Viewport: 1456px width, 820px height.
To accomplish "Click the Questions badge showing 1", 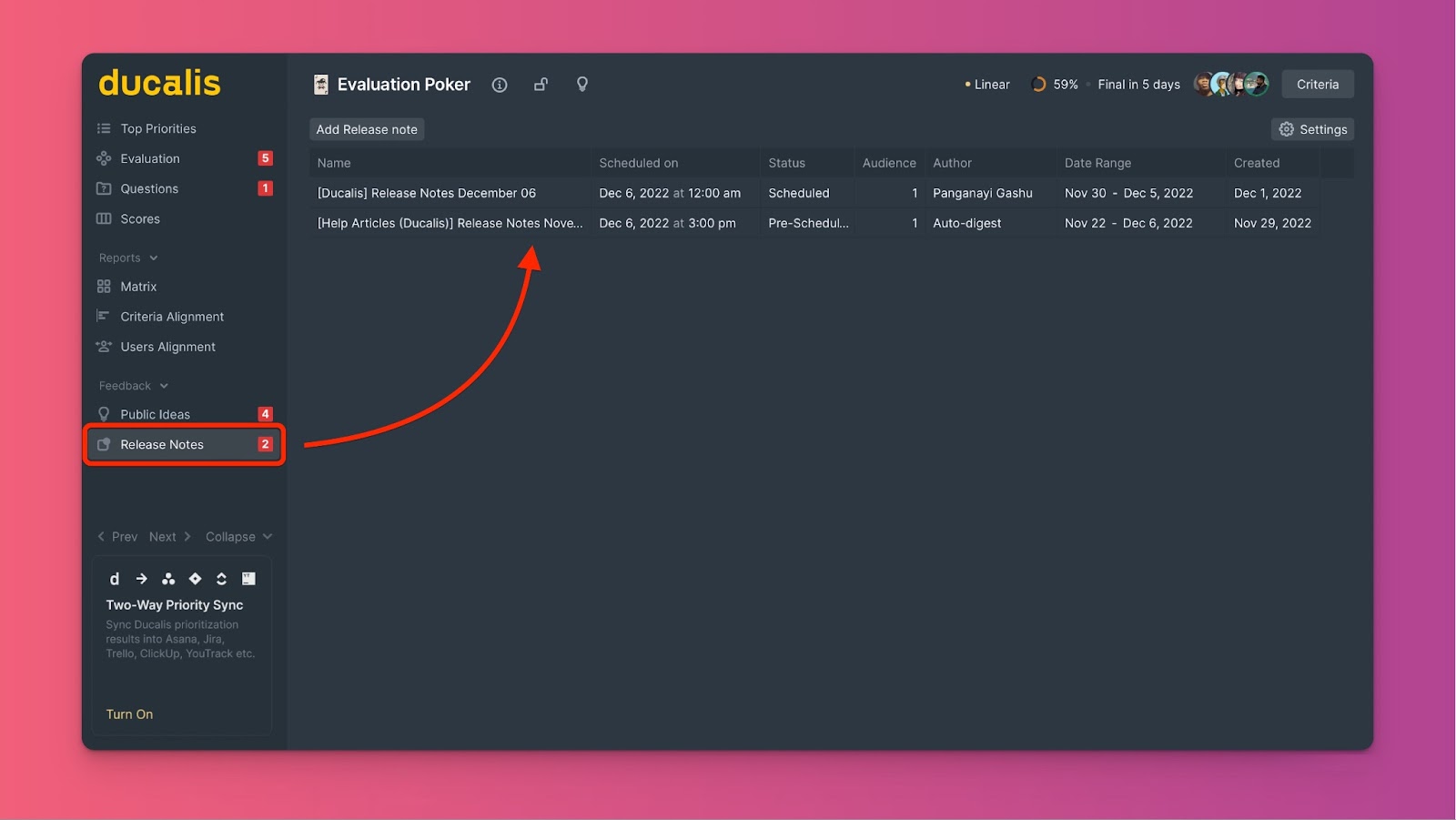I will (265, 188).
